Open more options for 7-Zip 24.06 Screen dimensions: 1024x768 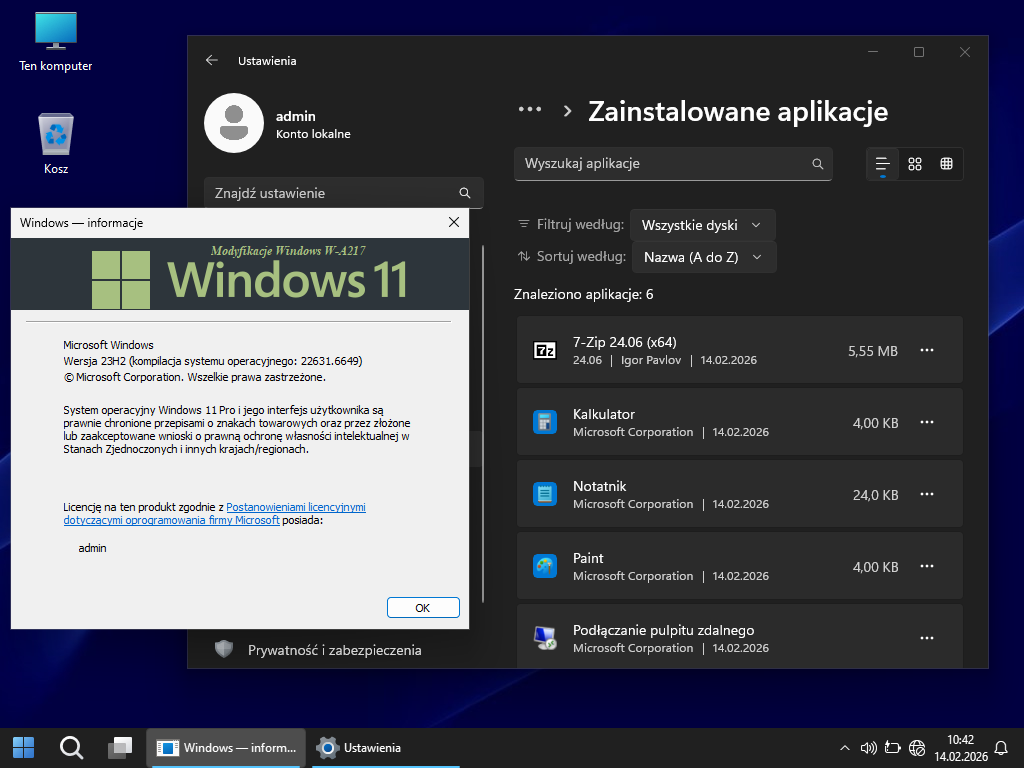point(927,350)
